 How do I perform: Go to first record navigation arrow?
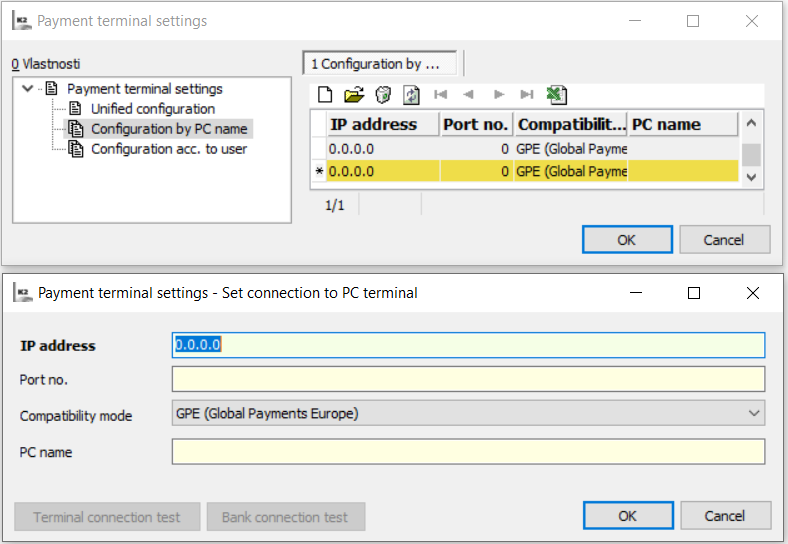pyautogui.click(x=440, y=95)
